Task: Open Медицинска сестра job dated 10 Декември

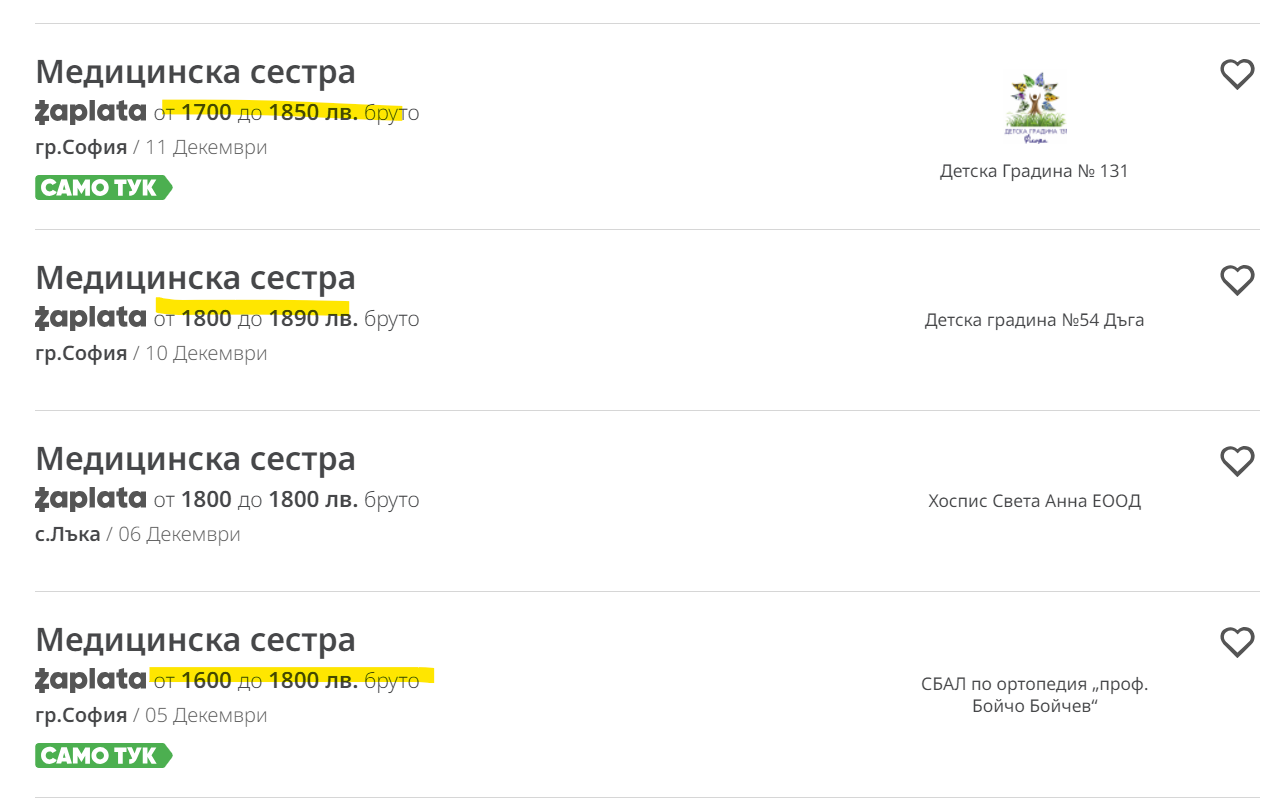Action: (195, 278)
